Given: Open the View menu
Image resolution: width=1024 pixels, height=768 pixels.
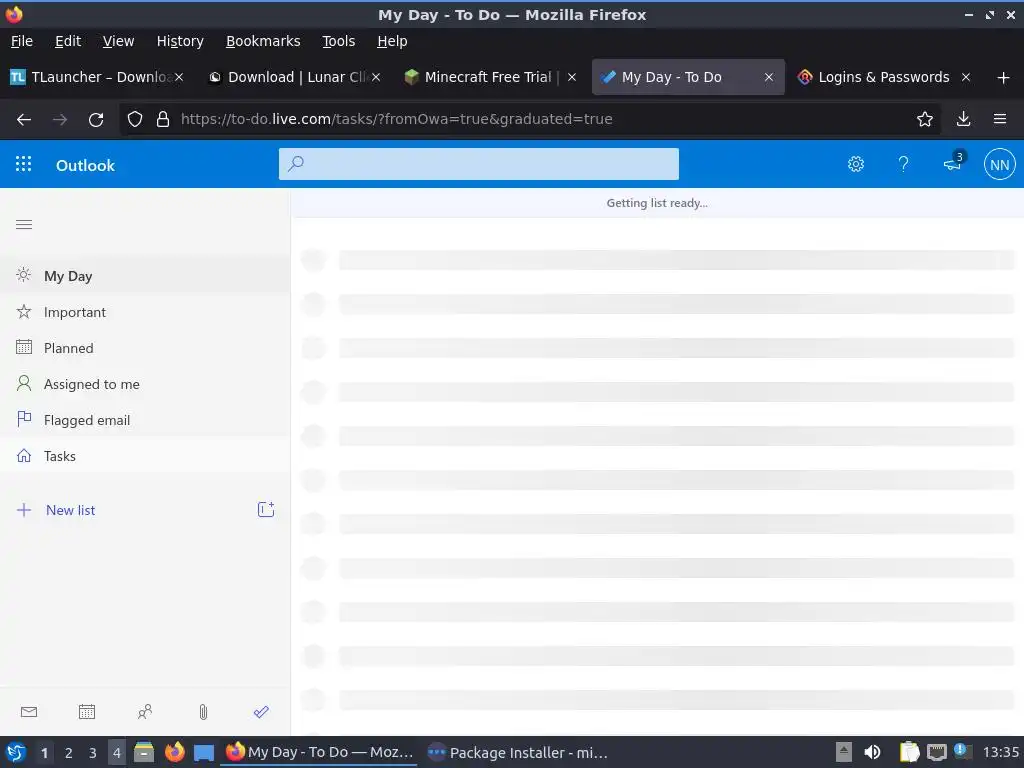Looking at the screenshot, I should [x=118, y=41].
